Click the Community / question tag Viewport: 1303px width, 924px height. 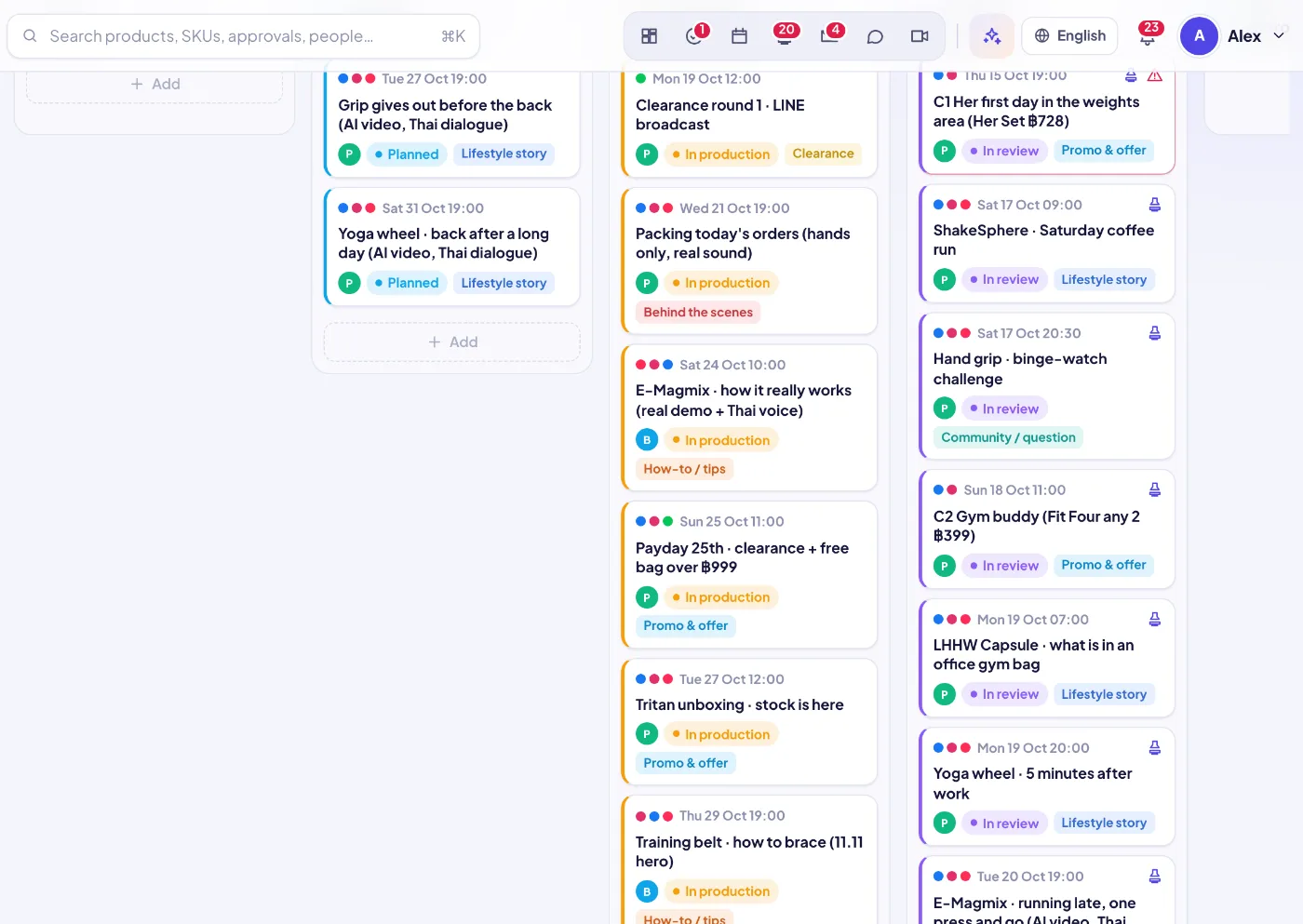[1008, 437]
